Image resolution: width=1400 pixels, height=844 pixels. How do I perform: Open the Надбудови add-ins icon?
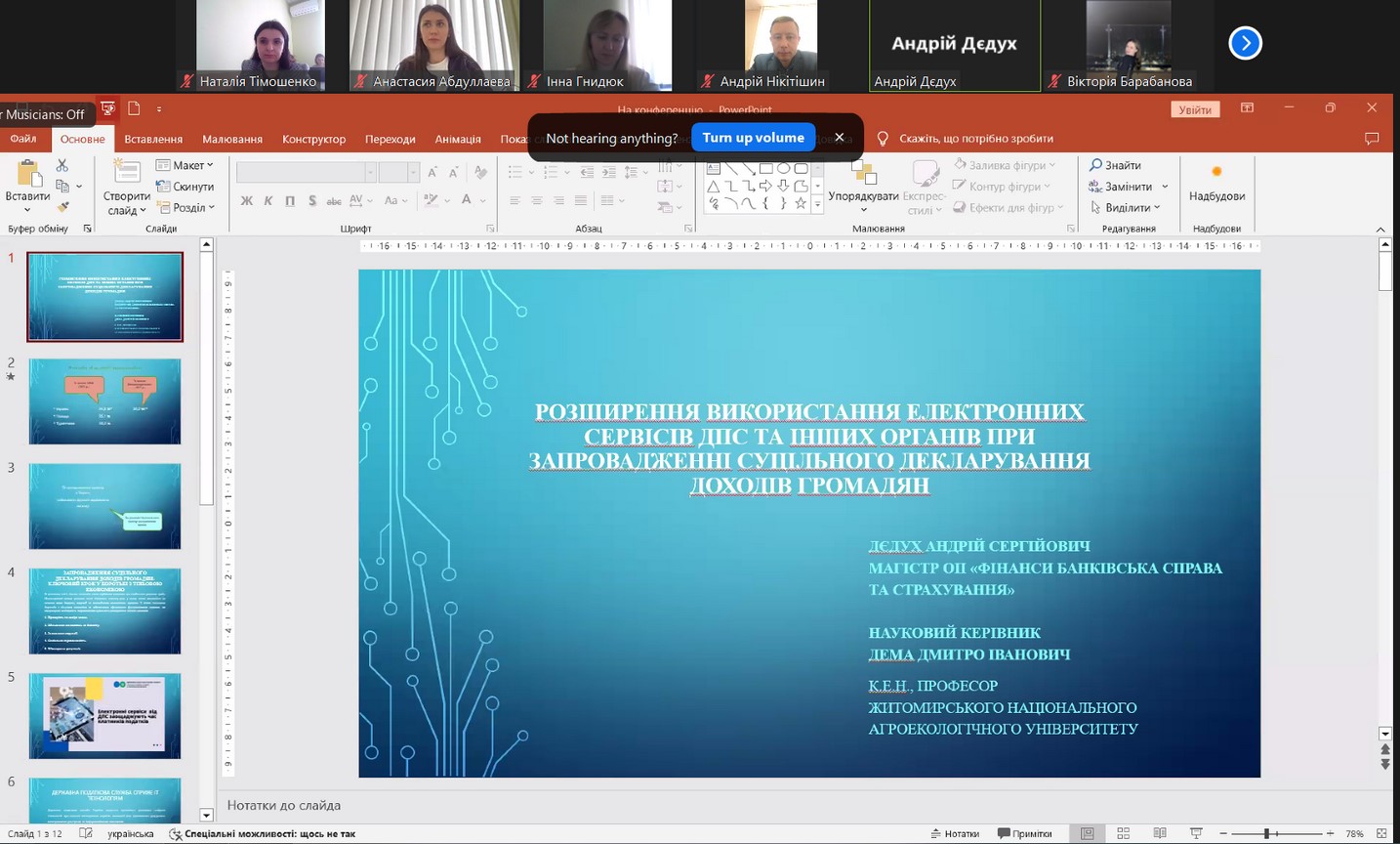coord(1215,173)
